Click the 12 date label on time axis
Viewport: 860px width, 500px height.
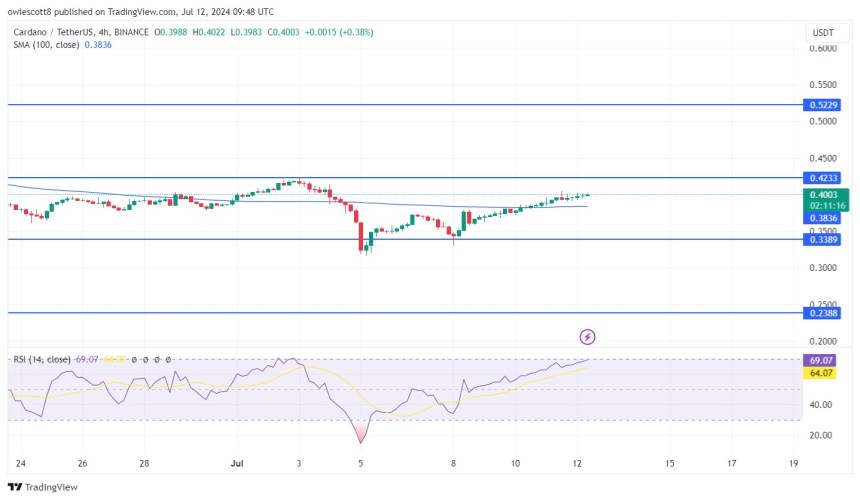(577, 464)
